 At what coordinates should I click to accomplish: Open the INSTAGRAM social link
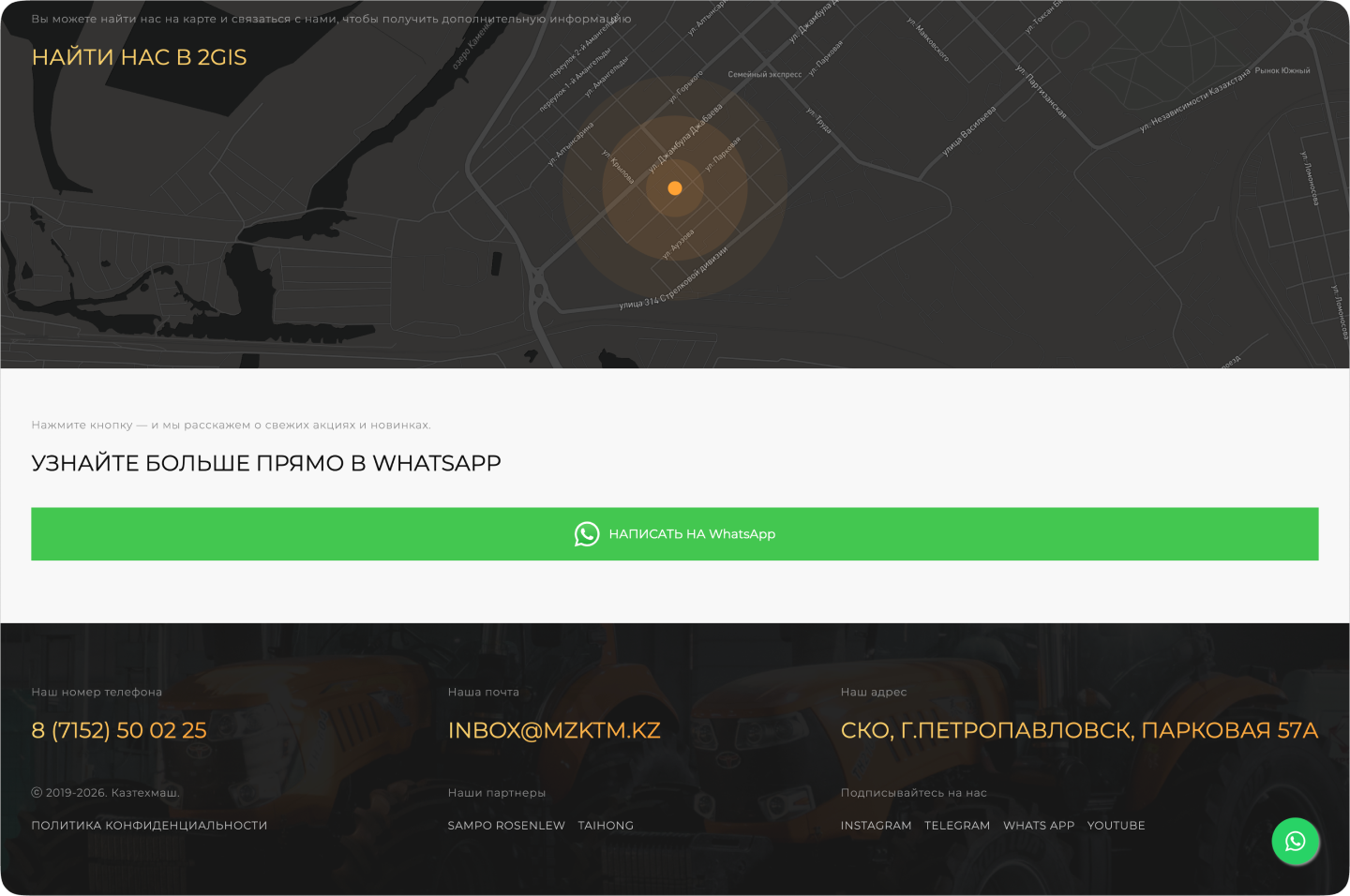[x=876, y=825]
